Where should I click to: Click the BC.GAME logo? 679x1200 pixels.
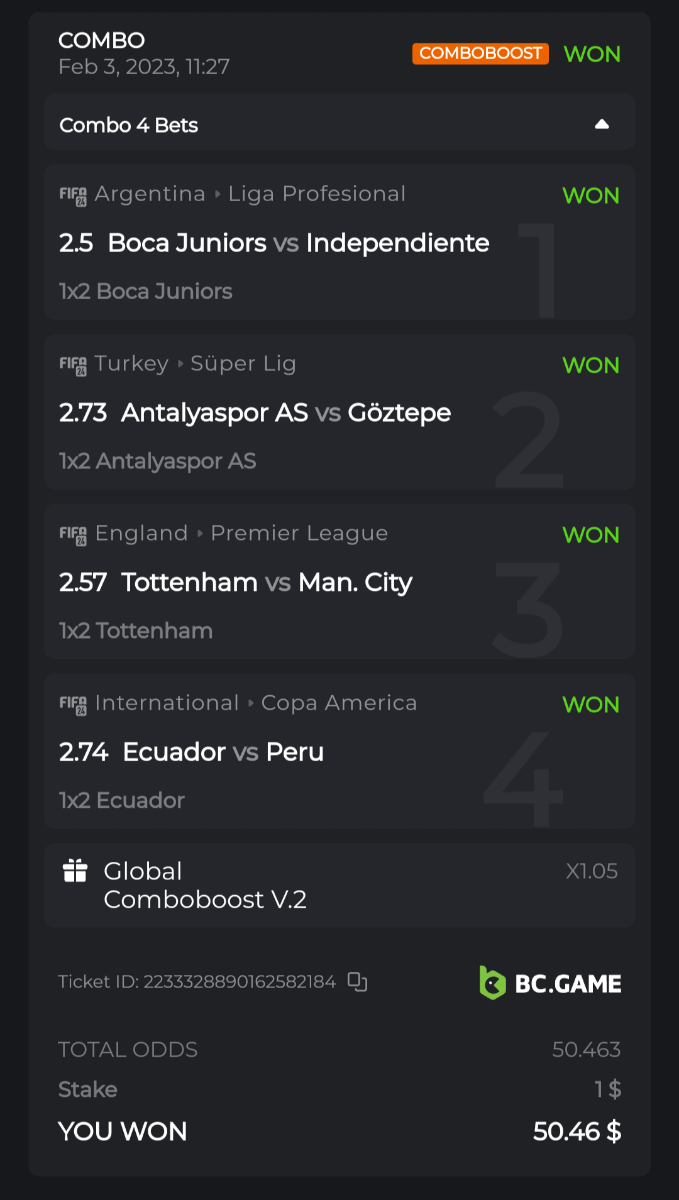point(550,983)
